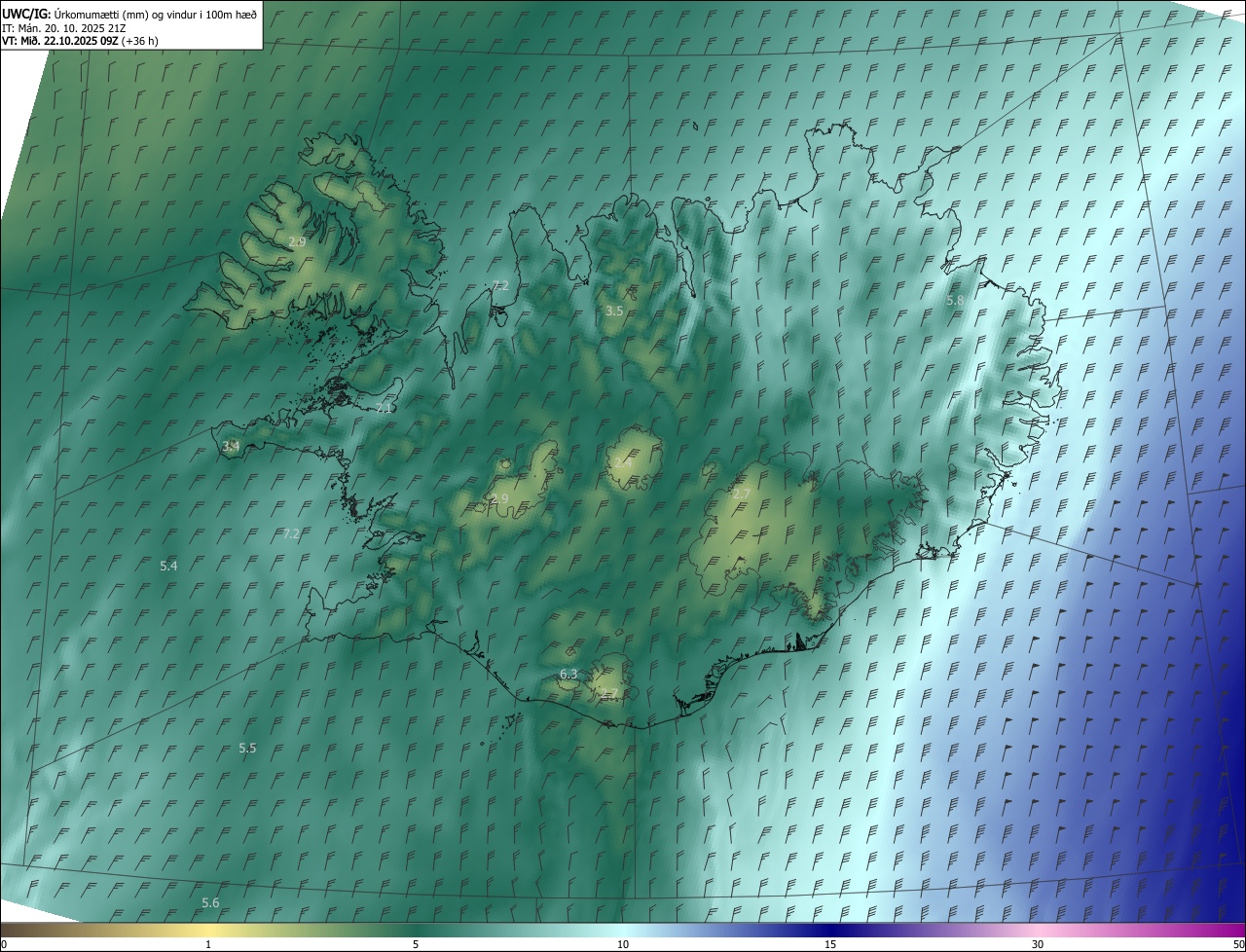Click the 2.9 value on the Westfjords
This screenshot has width=1246, height=952.
click(x=297, y=241)
